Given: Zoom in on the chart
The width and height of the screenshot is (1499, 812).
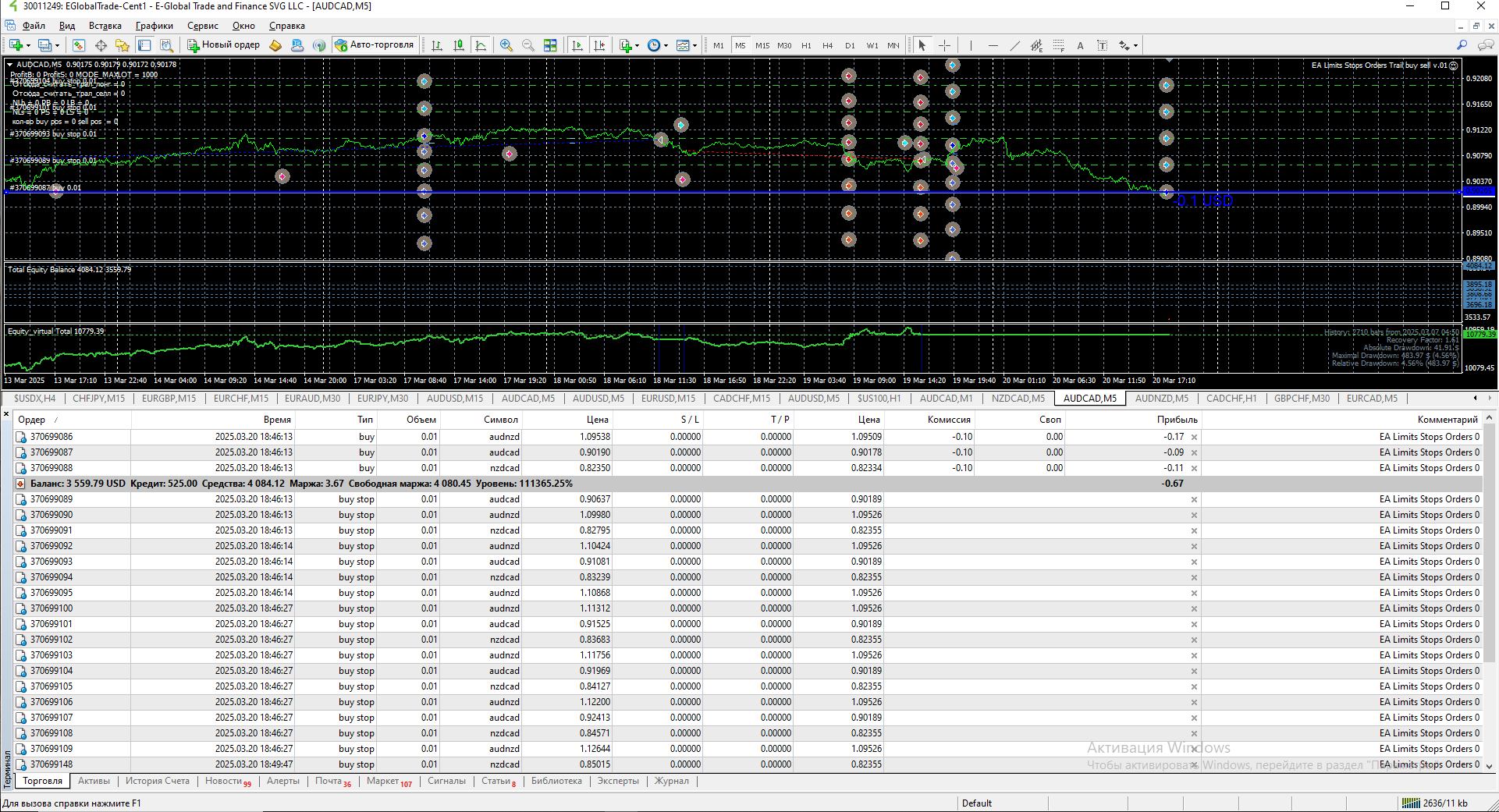Looking at the screenshot, I should pyautogui.click(x=506, y=45).
